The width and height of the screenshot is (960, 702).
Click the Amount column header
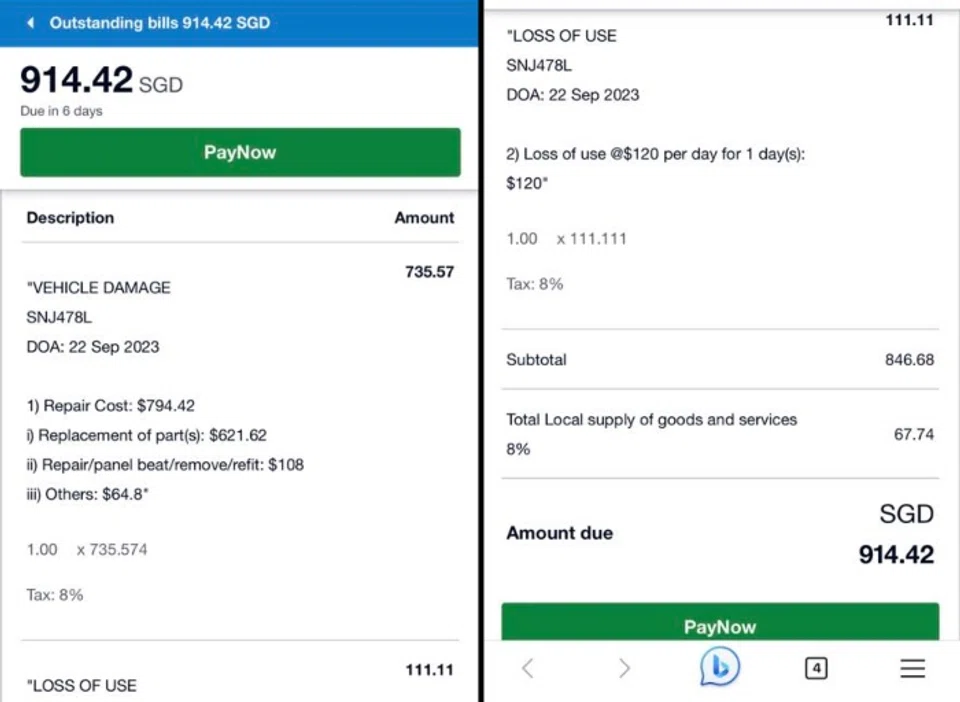click(x=424, y=218)
